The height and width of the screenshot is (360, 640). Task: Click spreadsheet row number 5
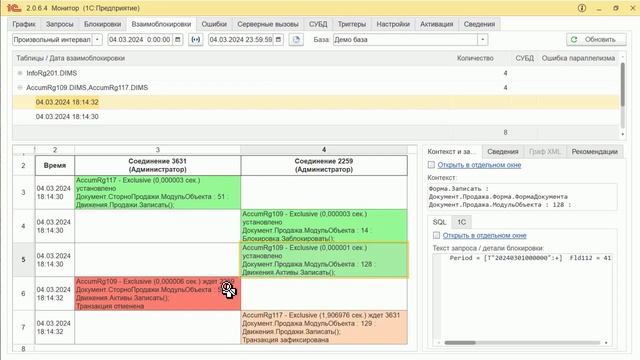(23, 260)
